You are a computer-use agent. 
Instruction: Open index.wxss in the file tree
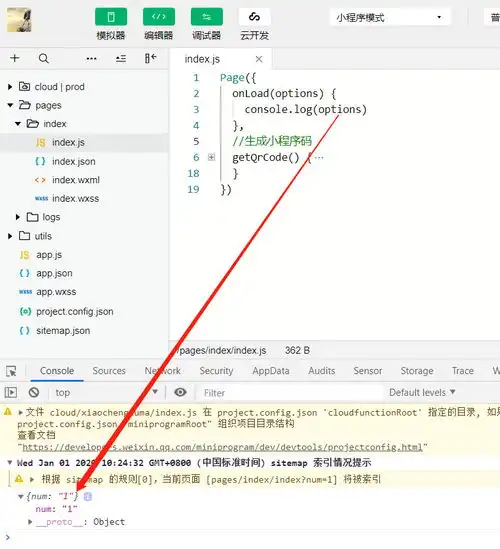pyautogui.click(x=76, y=199)
